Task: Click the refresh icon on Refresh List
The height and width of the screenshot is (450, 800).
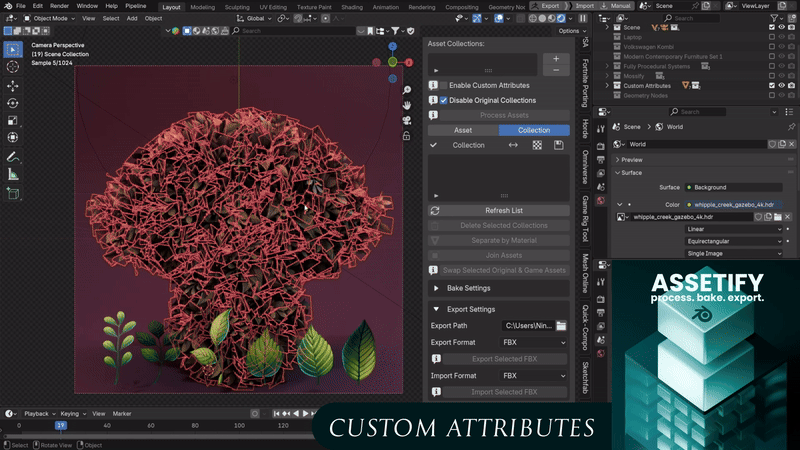Action: pyautogui.click(x=435, y=211)
